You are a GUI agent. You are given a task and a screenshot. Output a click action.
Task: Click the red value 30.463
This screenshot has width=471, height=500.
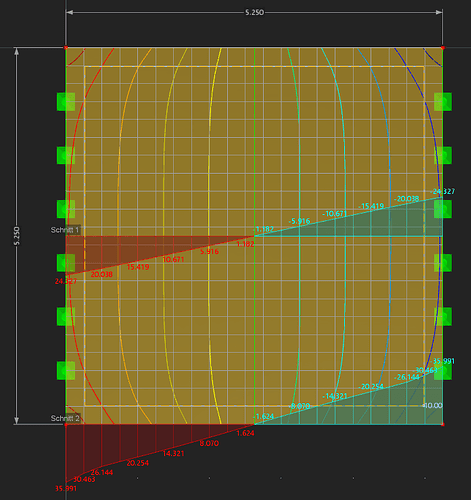84,479
